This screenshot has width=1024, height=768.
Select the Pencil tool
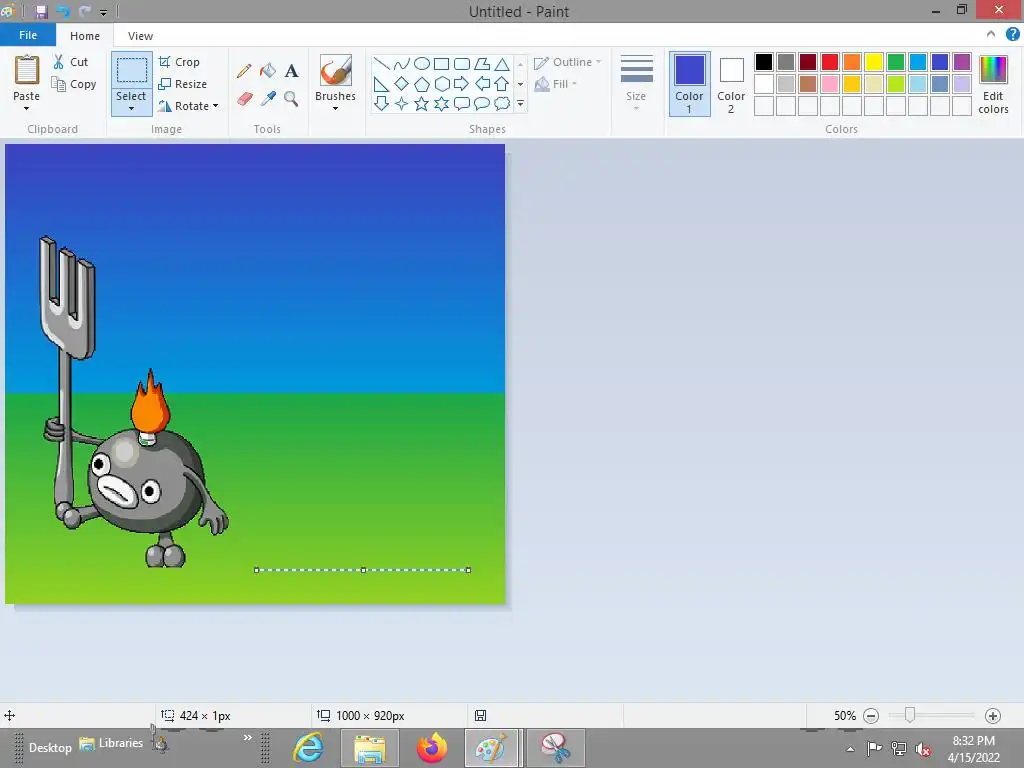coord(244,71)
